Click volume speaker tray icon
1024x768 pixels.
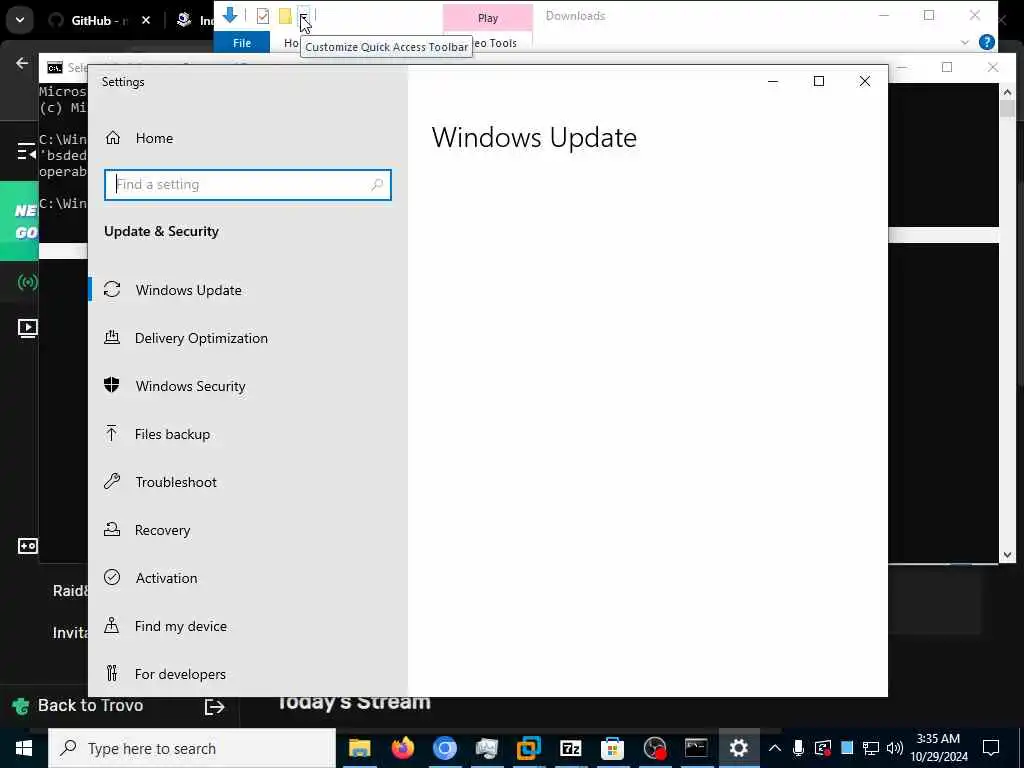click(x=895, y=748)
